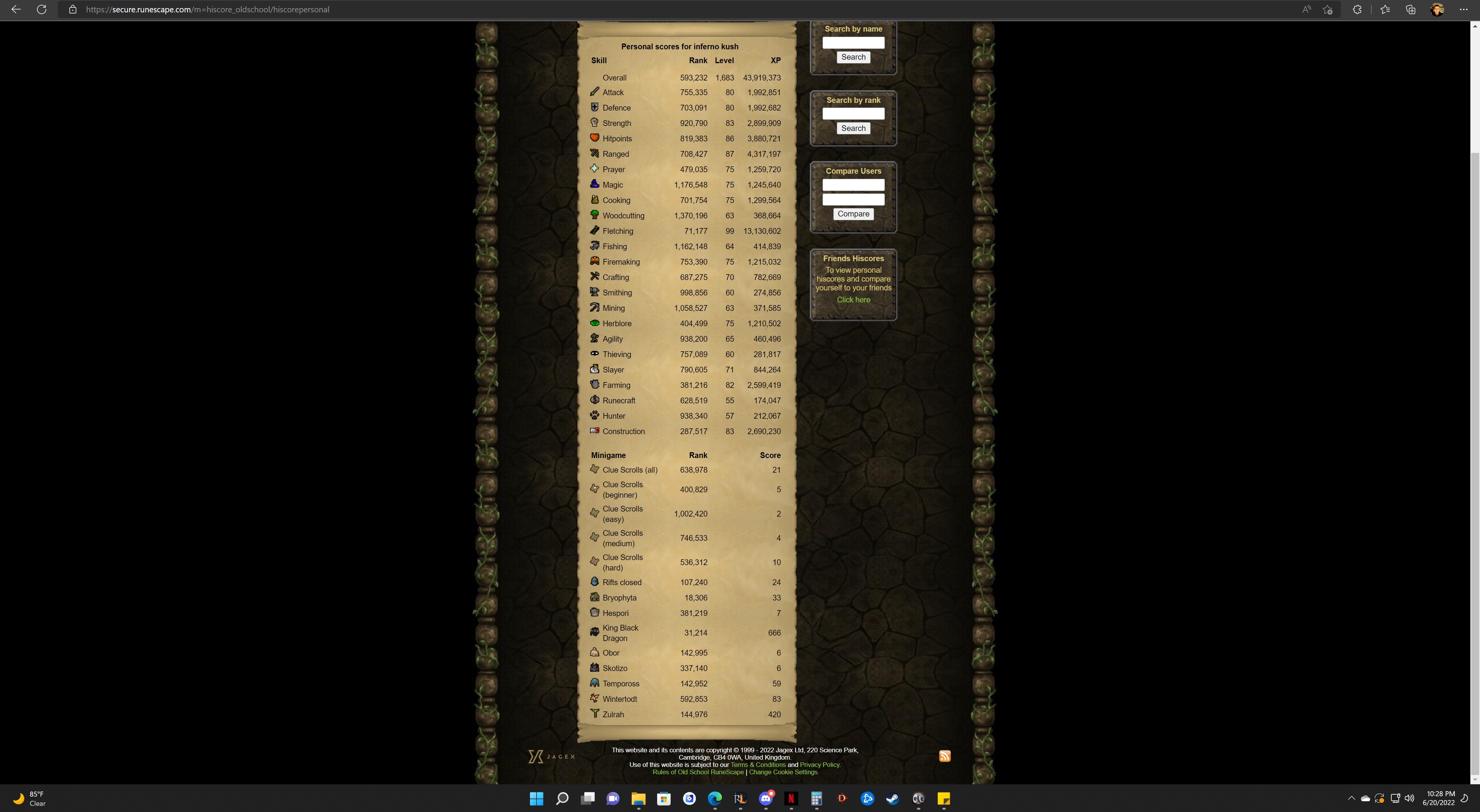Click the Attack skill icon
Screen dimensions: 1480x812
coord(593,92)
